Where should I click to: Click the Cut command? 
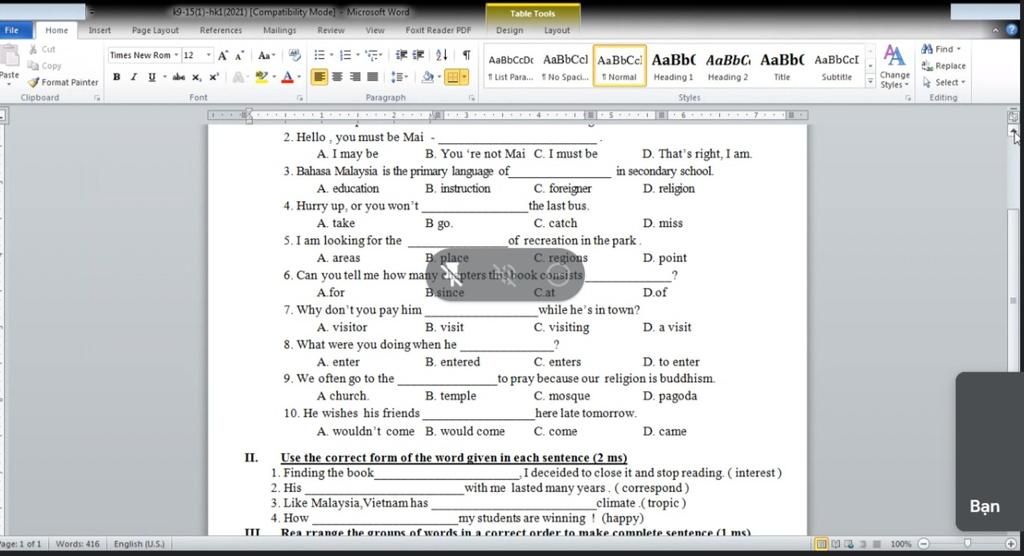tap(42, 49)
